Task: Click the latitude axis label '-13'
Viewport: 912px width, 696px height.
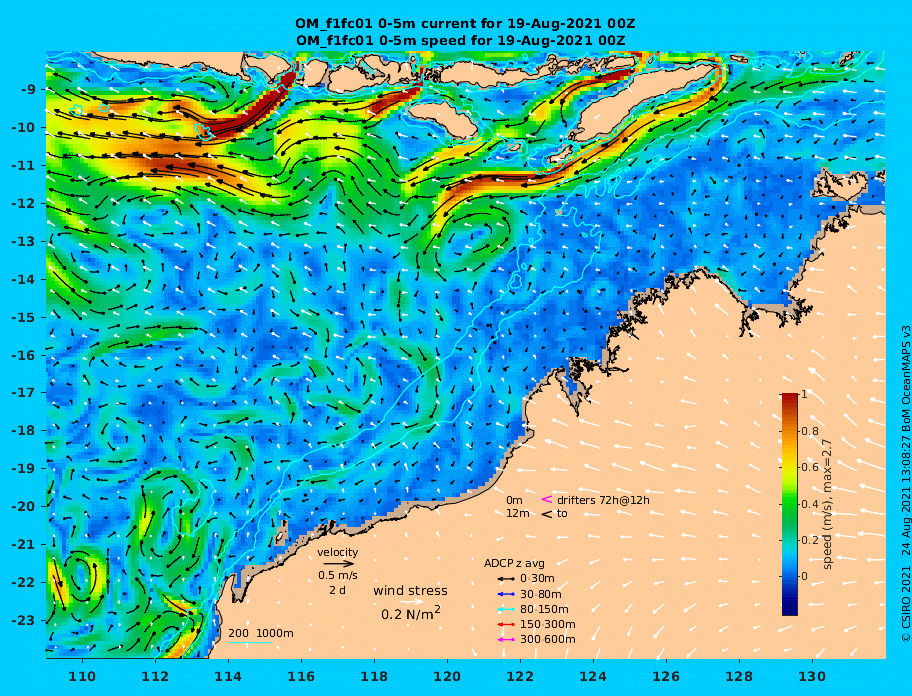Action: tap(24, 241)
